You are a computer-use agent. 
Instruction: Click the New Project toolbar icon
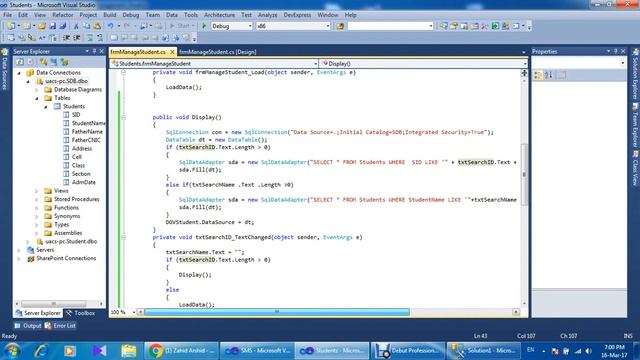click(11, 26)
